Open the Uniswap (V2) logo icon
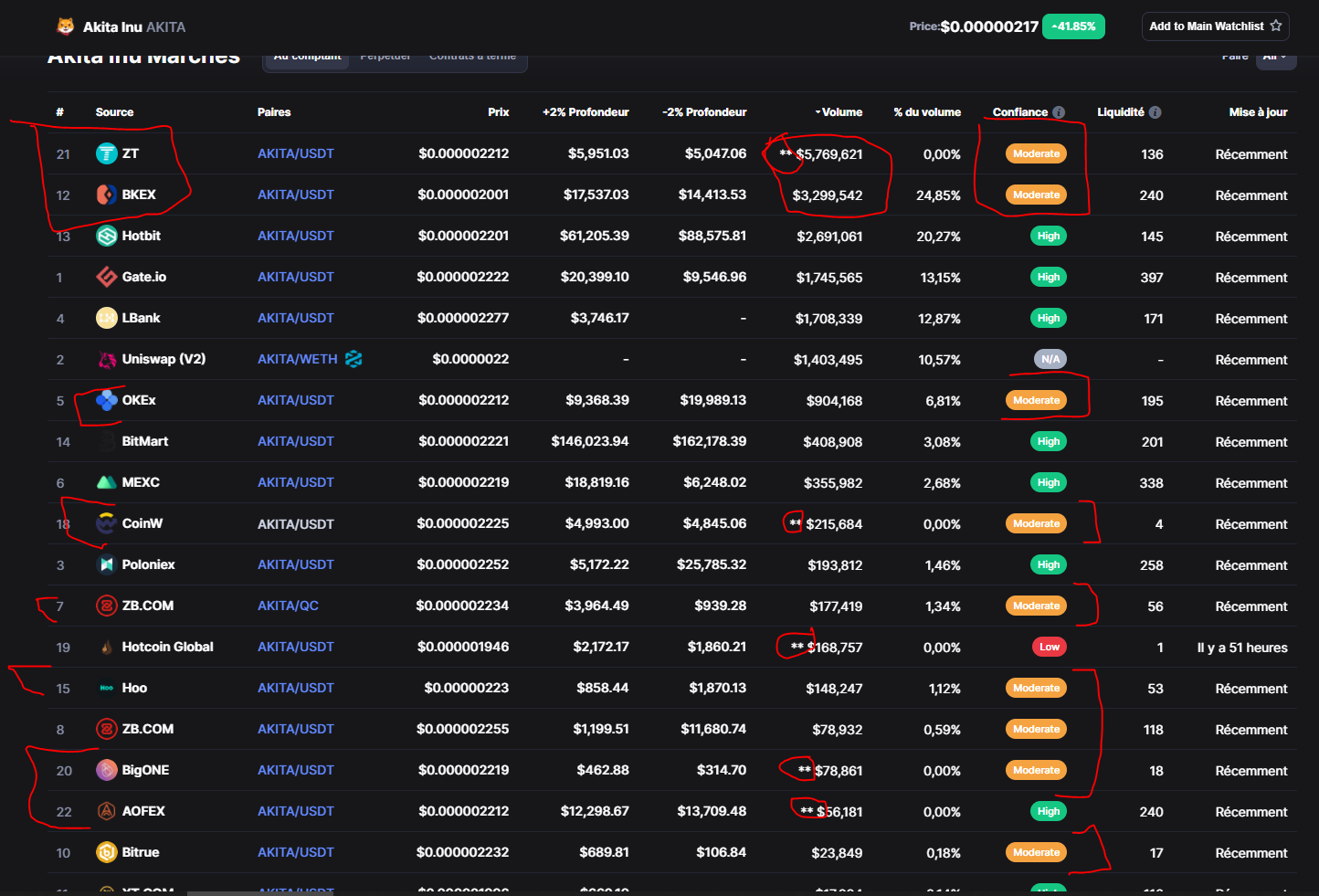1319x896 pixels. [x=107, y=359]
